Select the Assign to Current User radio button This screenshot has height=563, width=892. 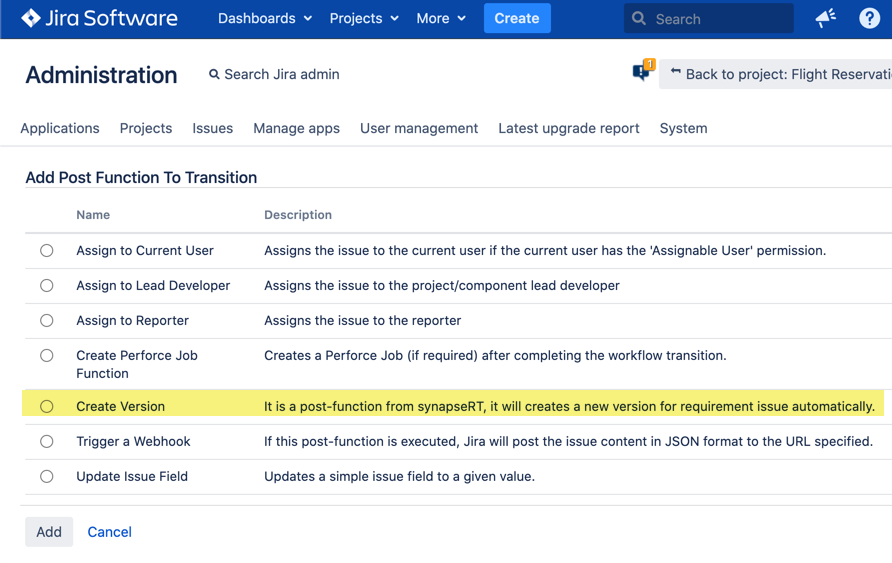click(47, 251)
